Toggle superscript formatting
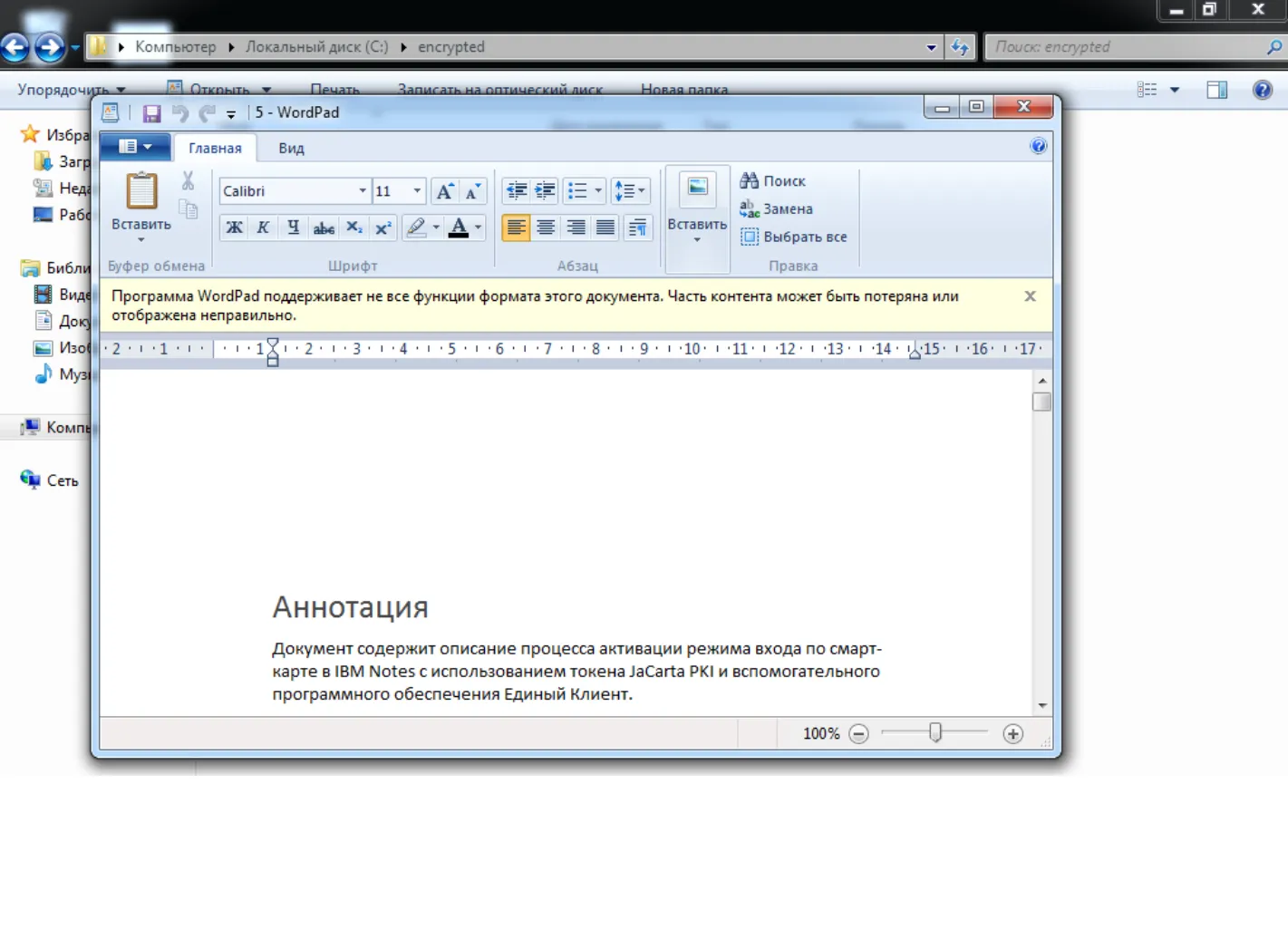This screenshot has height=949, width=1288. coord(383,228)
